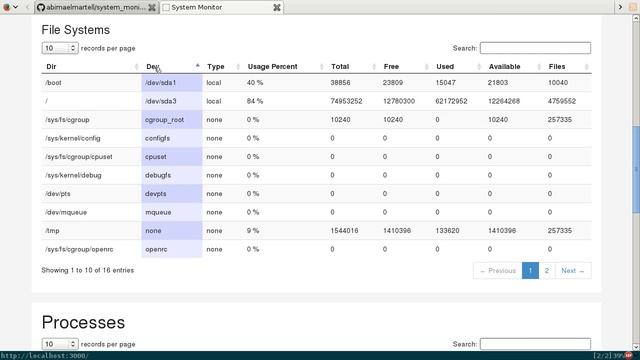Click the /dev/mqueue directory cell
The height and width of the screenshot is (360, 640).
tap(91, 212)
